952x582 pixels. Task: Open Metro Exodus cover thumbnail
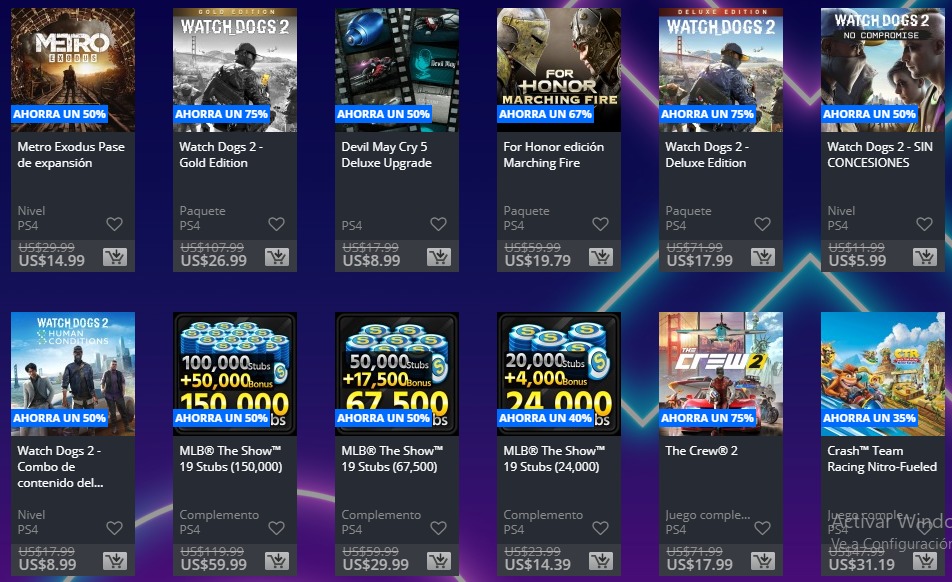tap(73, 70)
